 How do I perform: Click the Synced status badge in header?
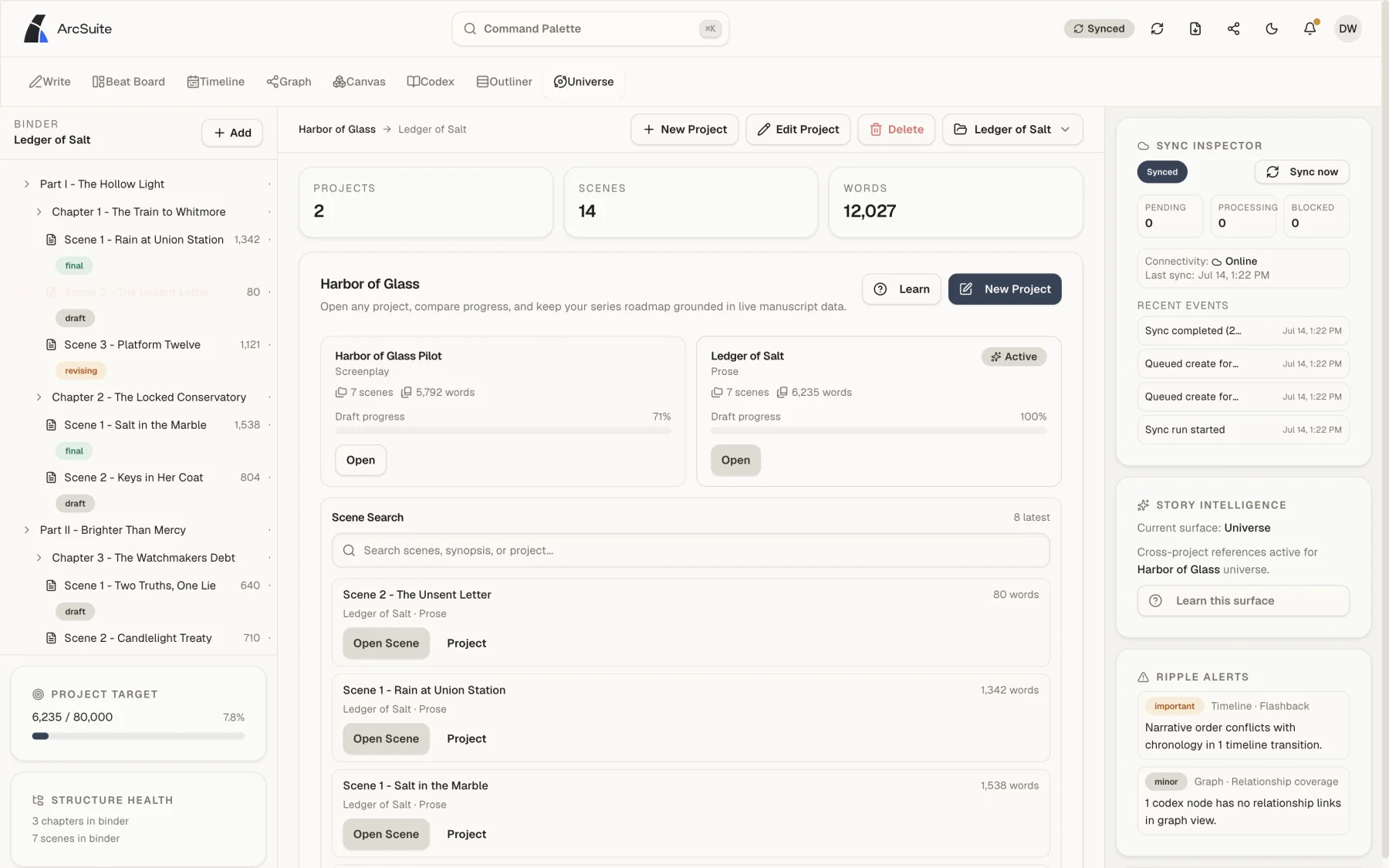pyautogui.click(x=1099, y=29)
